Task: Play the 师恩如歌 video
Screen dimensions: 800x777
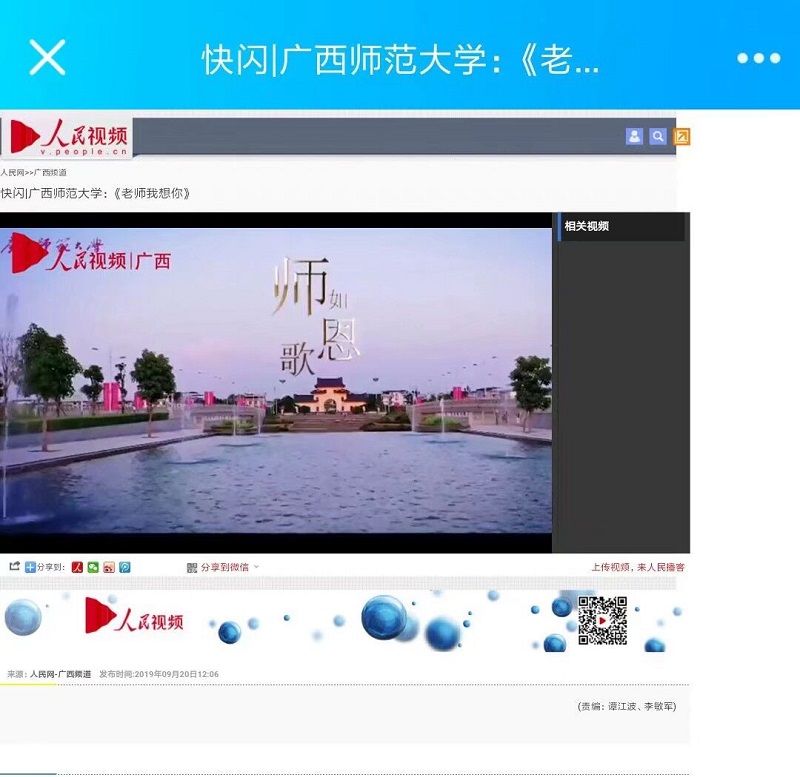Action: point(276,380)
